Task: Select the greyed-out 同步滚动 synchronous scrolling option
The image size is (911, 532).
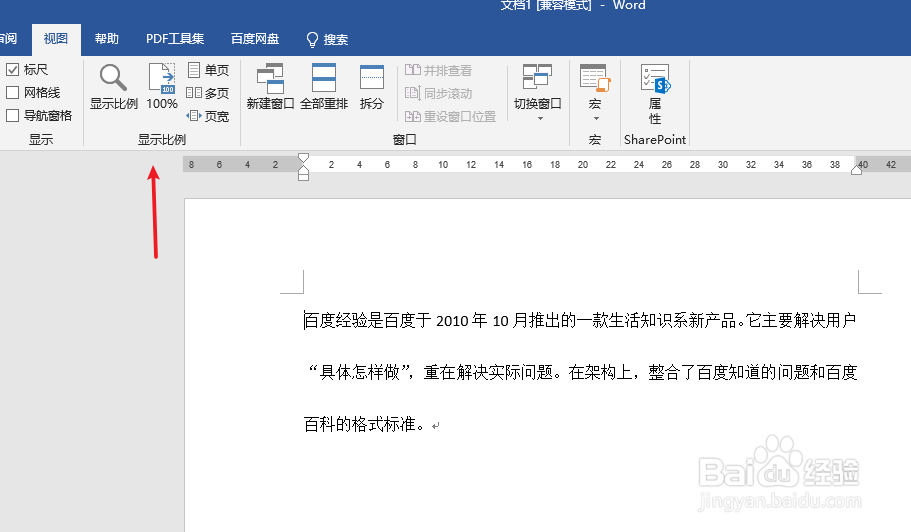Action: 439,93
